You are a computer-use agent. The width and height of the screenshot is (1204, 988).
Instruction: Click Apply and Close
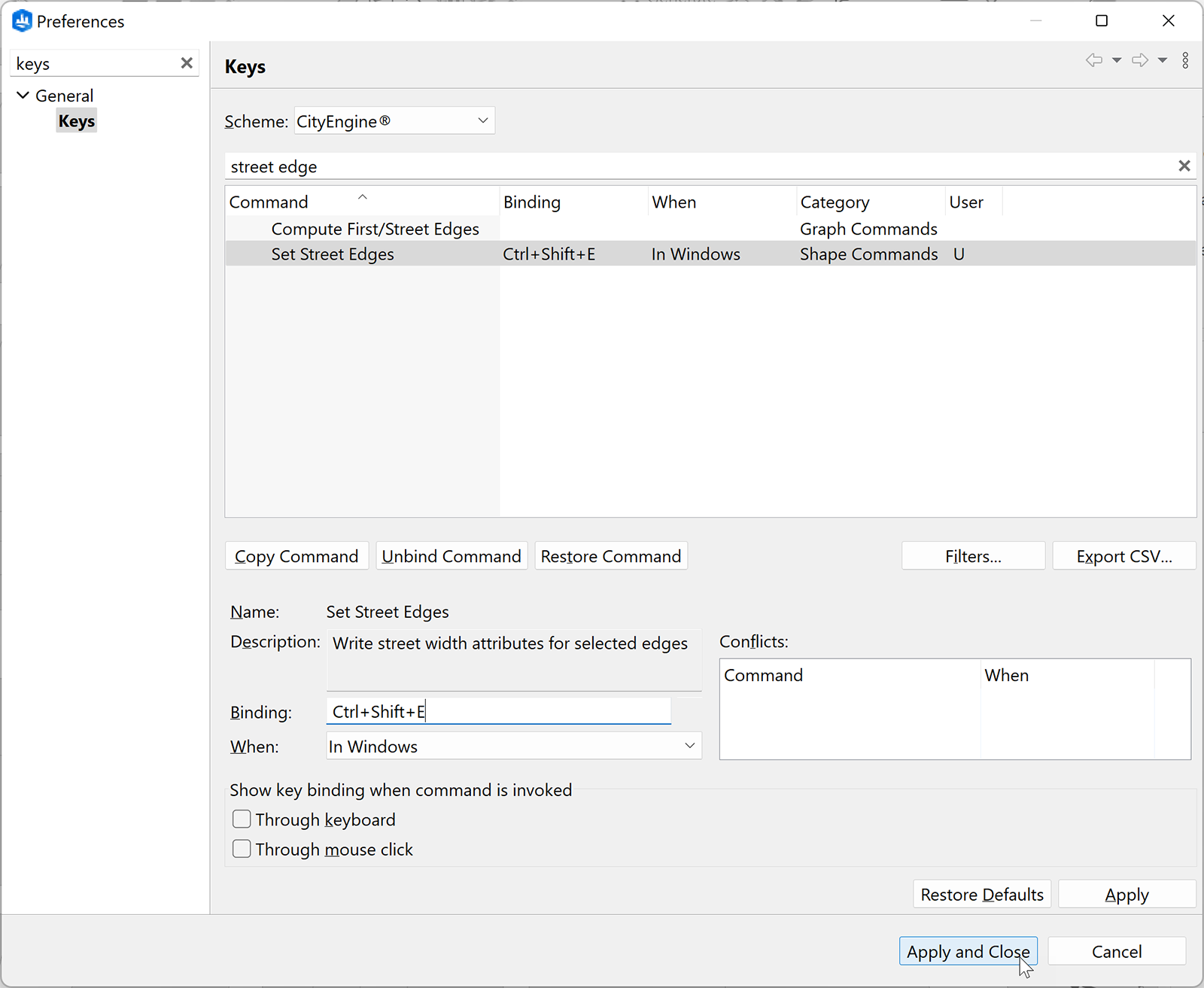(968, 950)
